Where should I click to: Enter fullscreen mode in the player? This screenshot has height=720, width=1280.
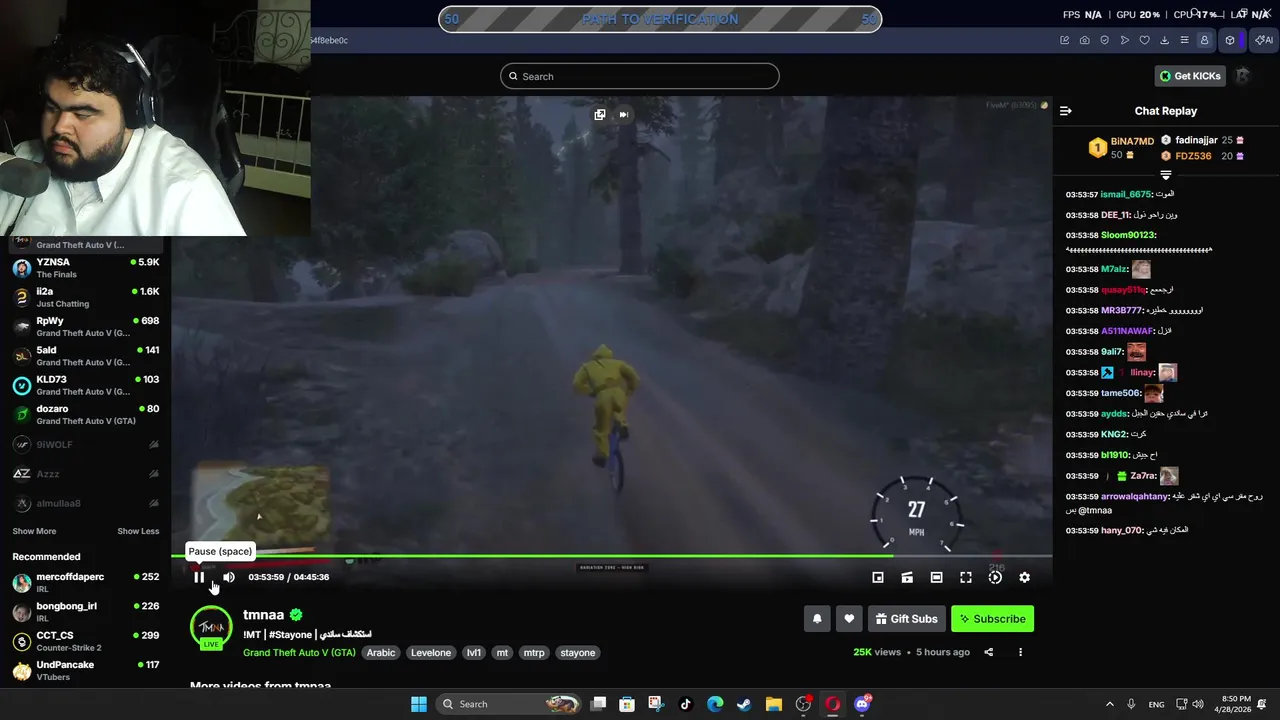(x=966, y=577)
